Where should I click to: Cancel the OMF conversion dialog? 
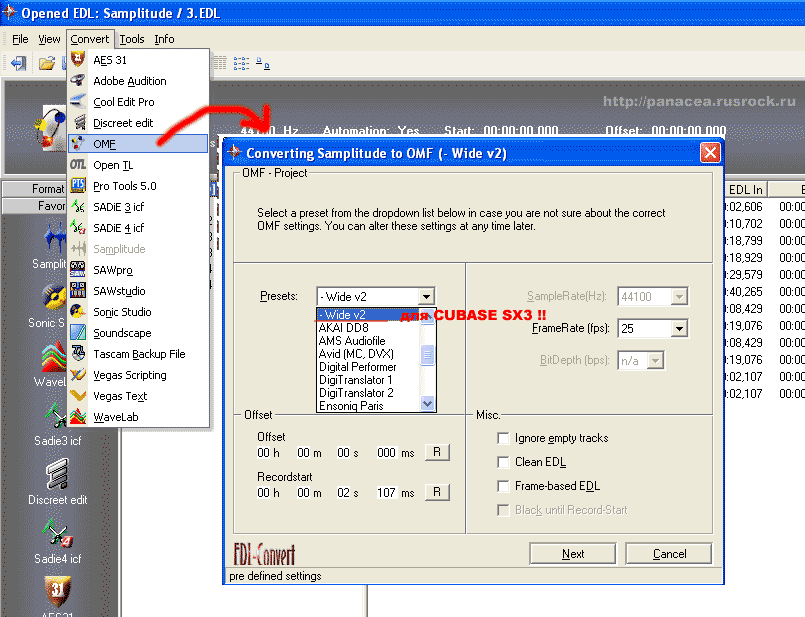[669, 554]
